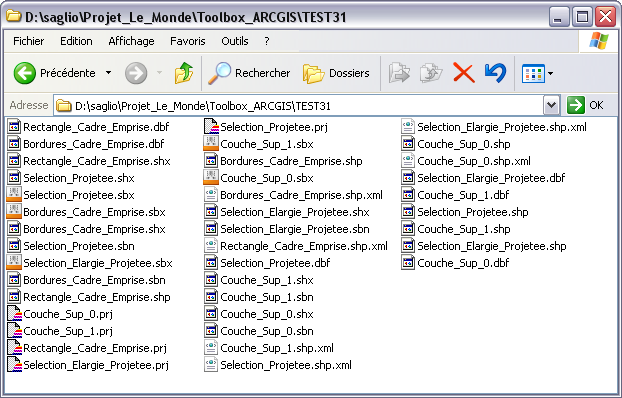Image resolution: width=622 pixels, height=398 pixels.
Task: Open the ? help menu
Action: (x=267, y=41)
